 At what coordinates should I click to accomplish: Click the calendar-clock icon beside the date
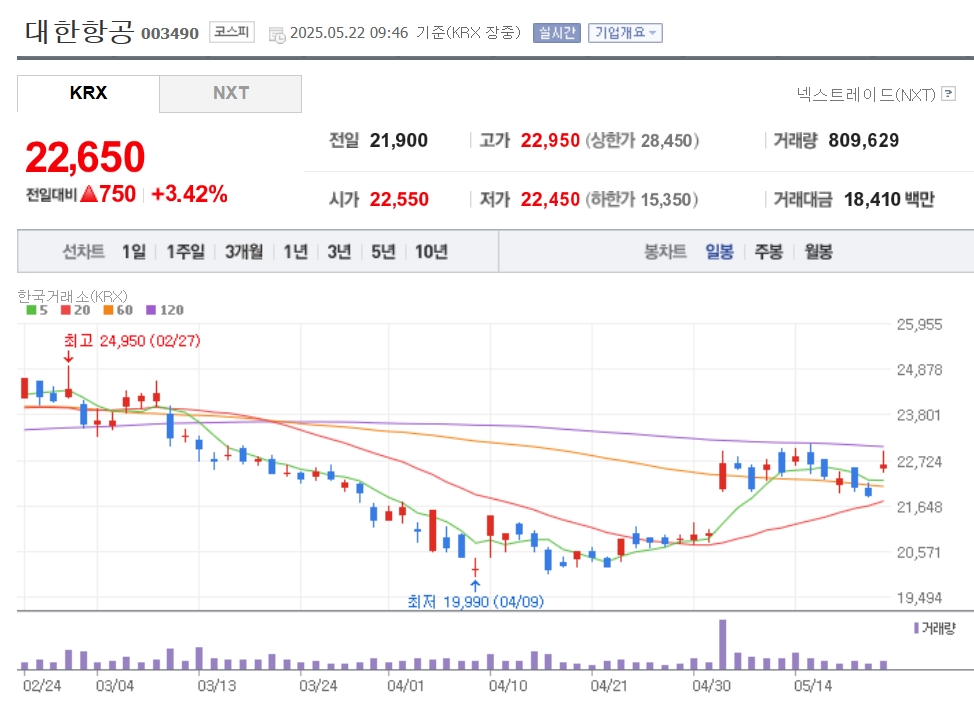point(277,35)
